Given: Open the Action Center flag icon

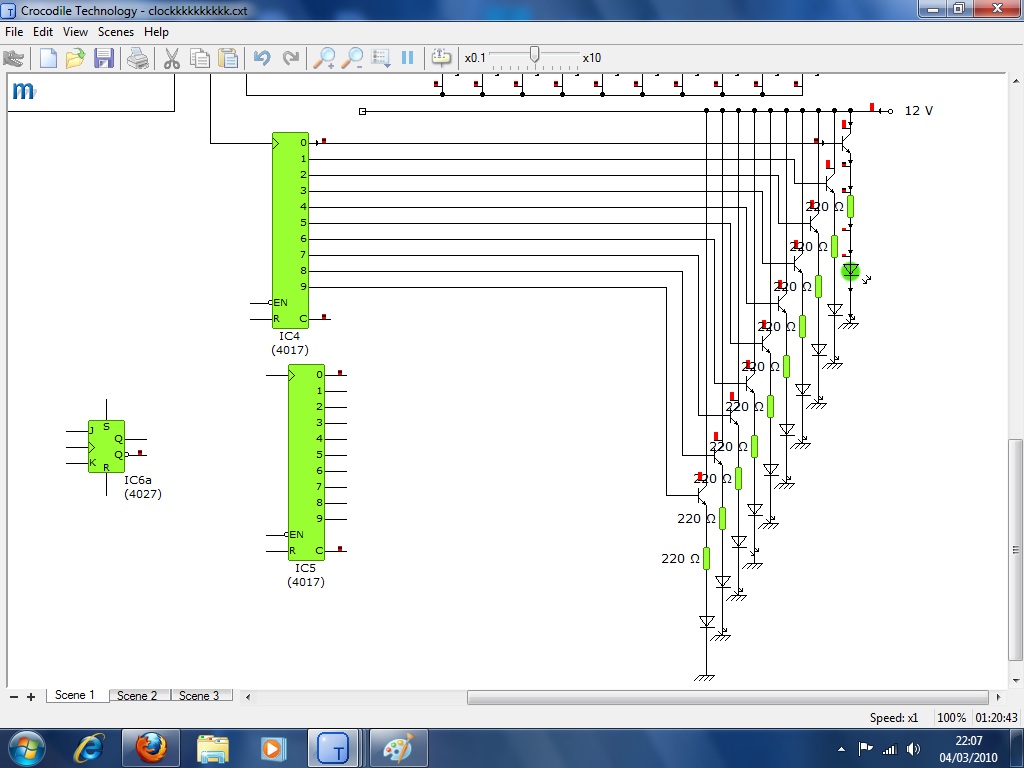Looking at the screenshot, I should point(865,749).
